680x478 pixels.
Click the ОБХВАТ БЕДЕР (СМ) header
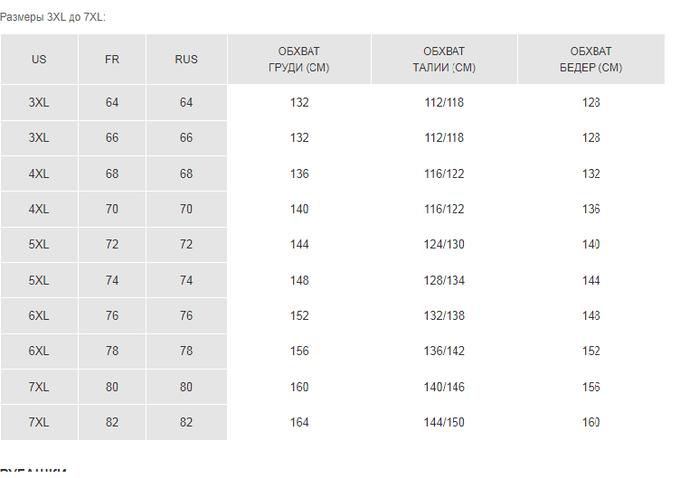pyautogui.click(x=591, y=59)
